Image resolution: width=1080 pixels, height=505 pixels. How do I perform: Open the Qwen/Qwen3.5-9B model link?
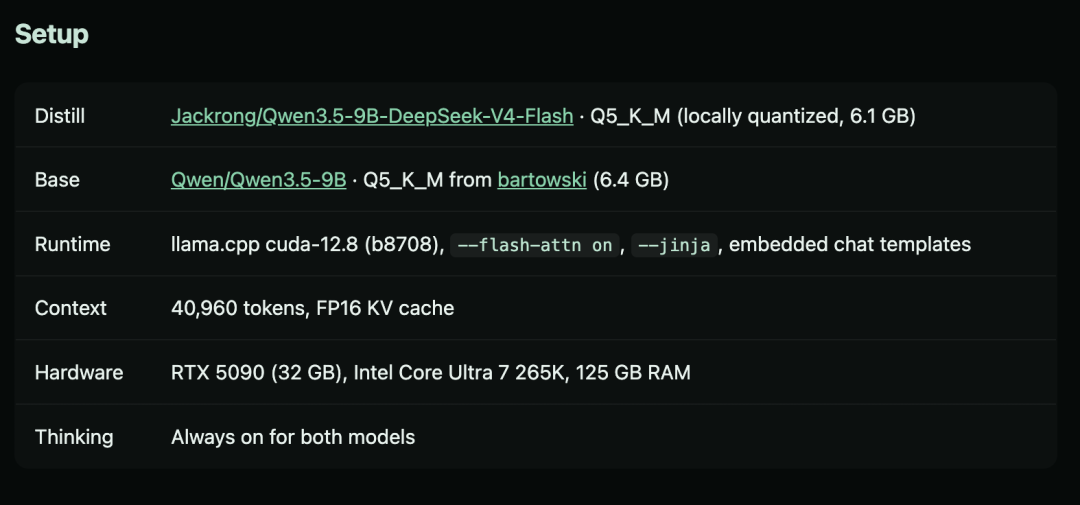click(x=258, y=180)
